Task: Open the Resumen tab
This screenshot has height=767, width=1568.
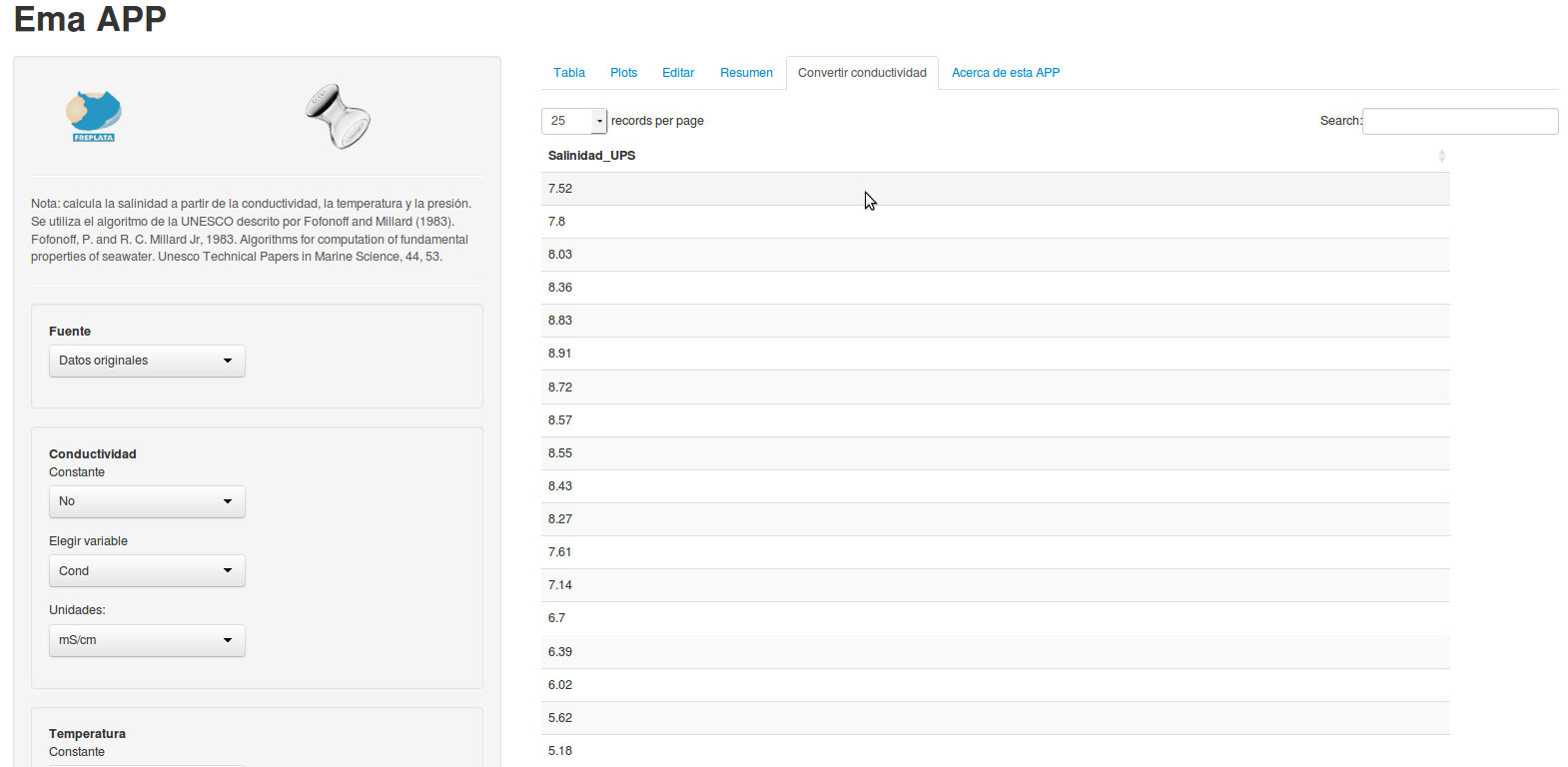Action: tap(746, 73)
